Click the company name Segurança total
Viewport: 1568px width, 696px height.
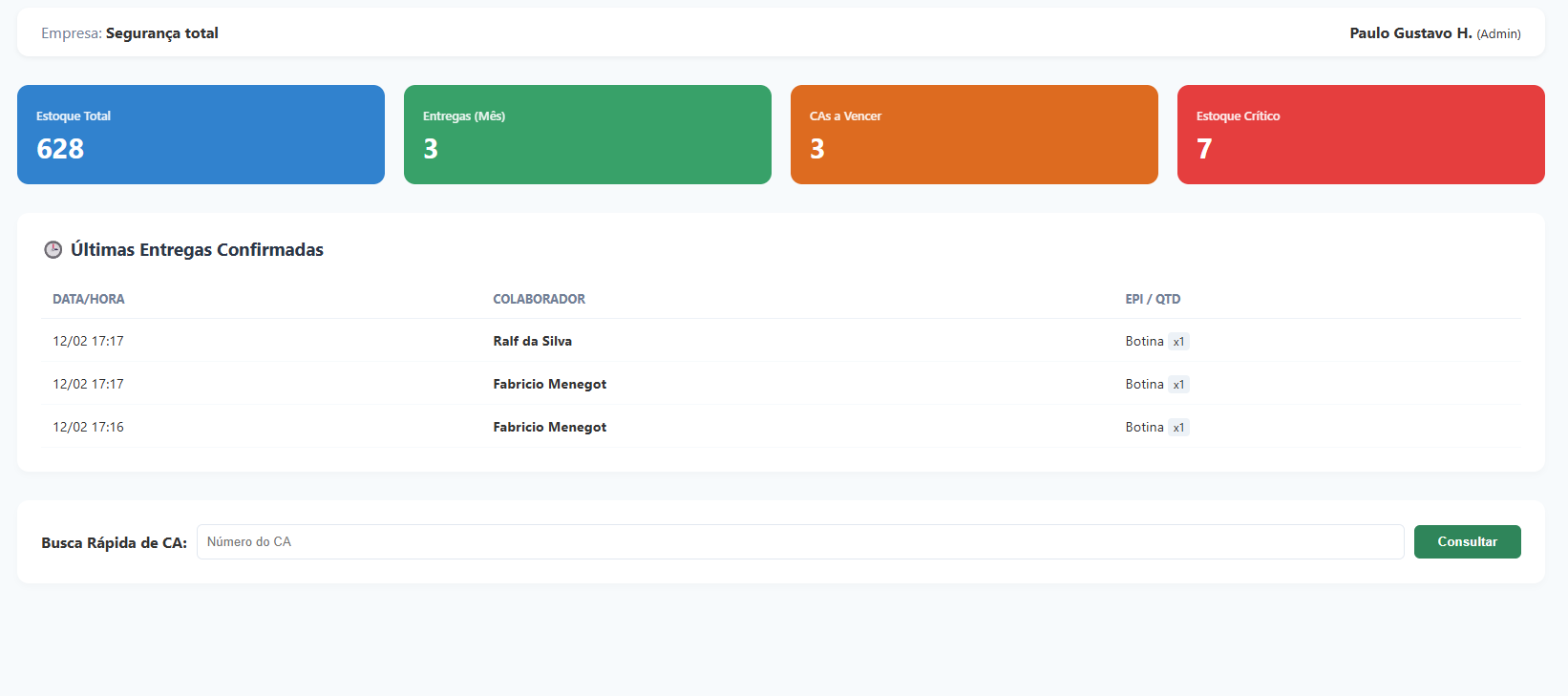pos(161,33)
